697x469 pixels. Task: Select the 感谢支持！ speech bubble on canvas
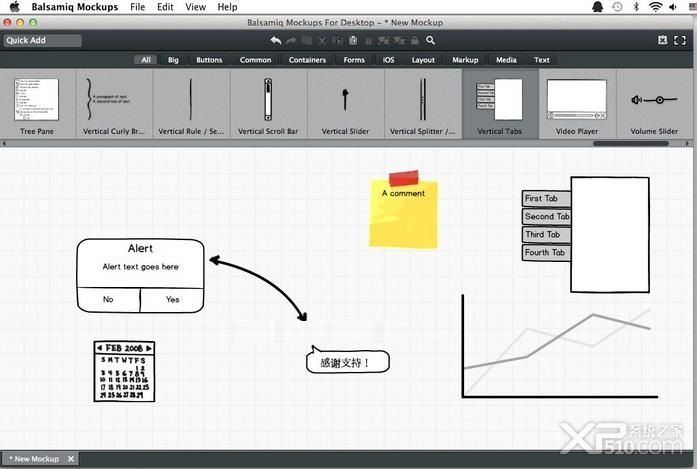[x=348, y=361]
